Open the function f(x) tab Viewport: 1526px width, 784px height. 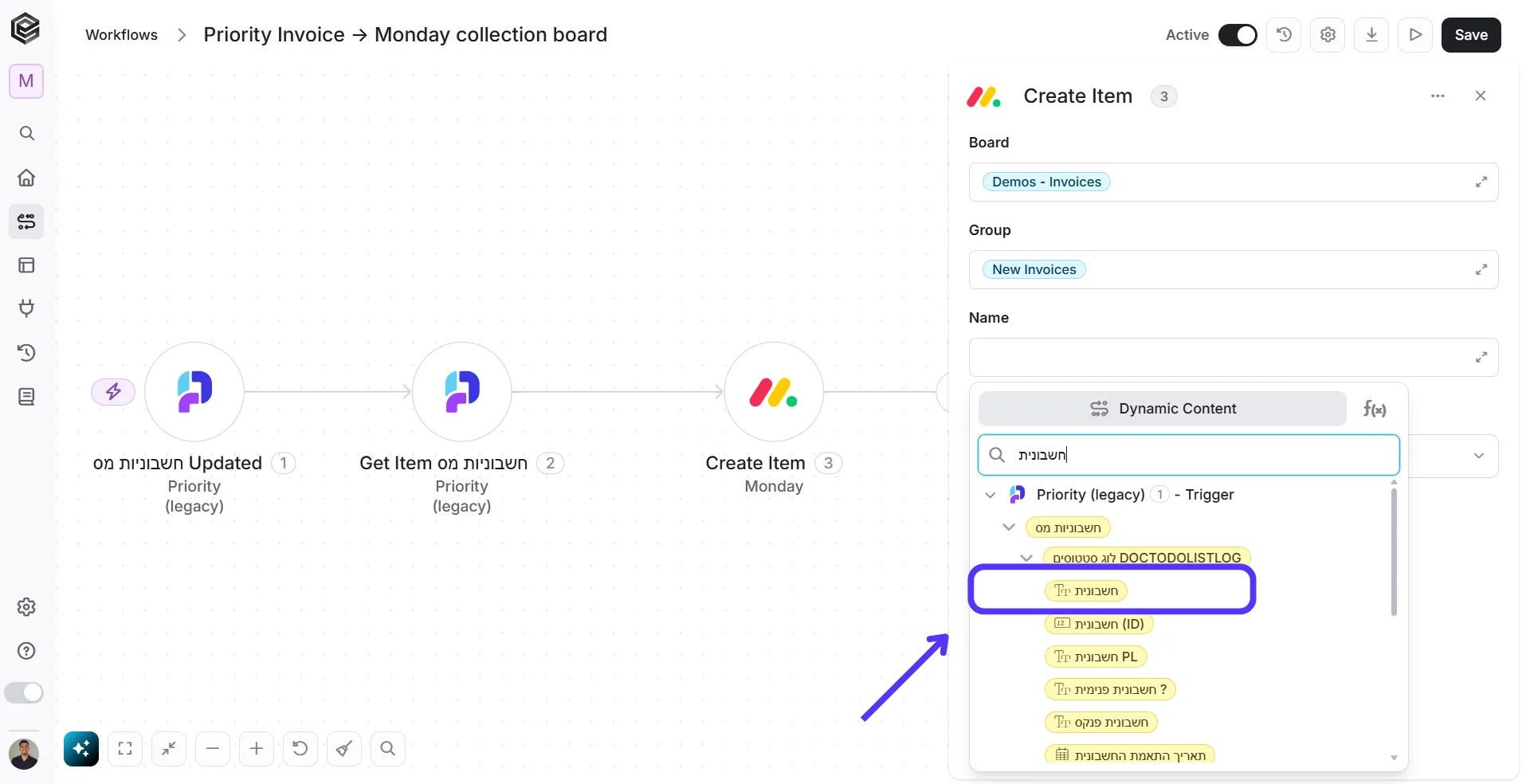pos(1375,409)
